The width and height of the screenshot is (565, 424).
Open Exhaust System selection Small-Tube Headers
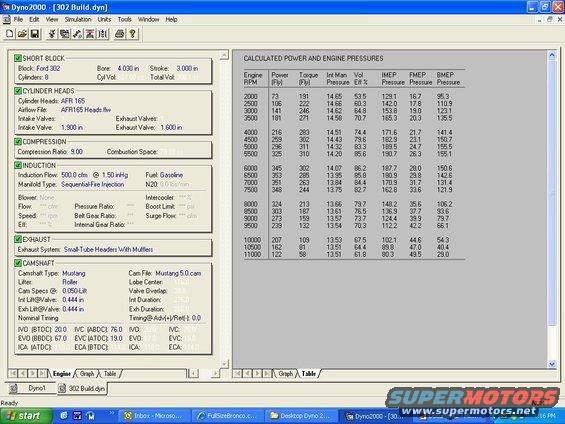pos(108,249)
